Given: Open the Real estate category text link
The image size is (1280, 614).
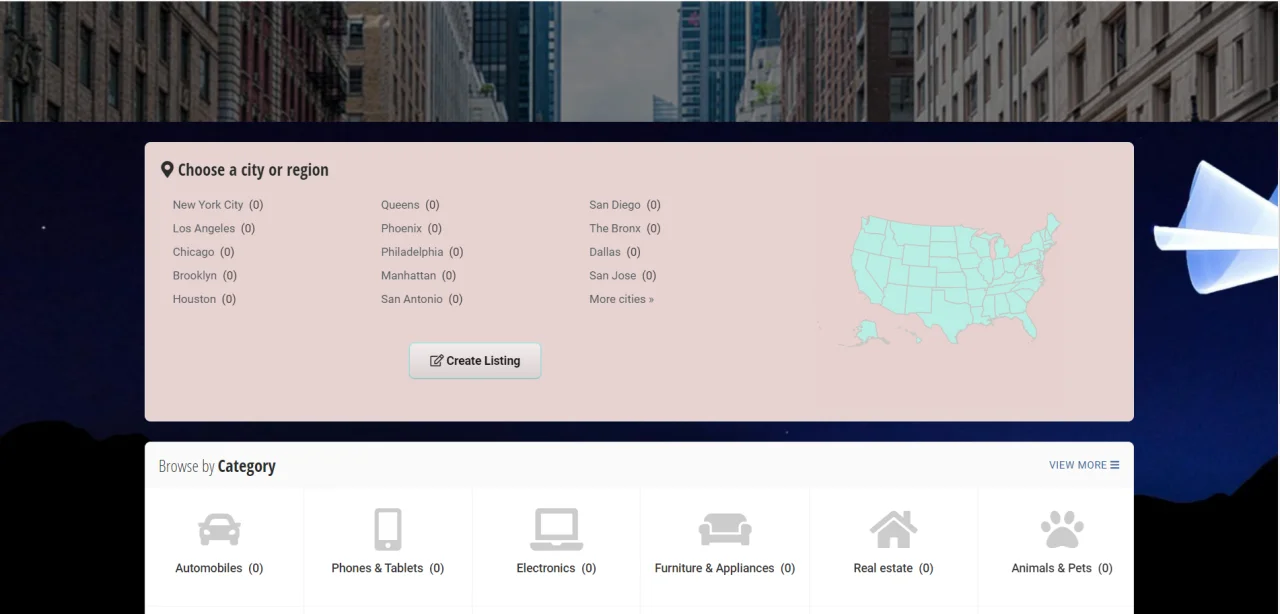Looking at the screenshot, I should 883,568.
